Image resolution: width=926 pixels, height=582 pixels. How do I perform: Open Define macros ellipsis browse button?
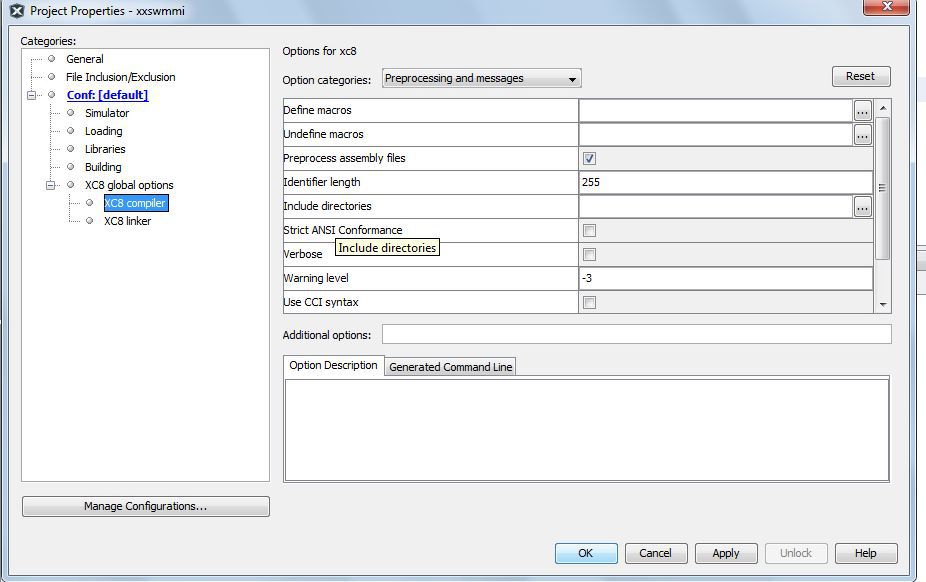point(862,110)
